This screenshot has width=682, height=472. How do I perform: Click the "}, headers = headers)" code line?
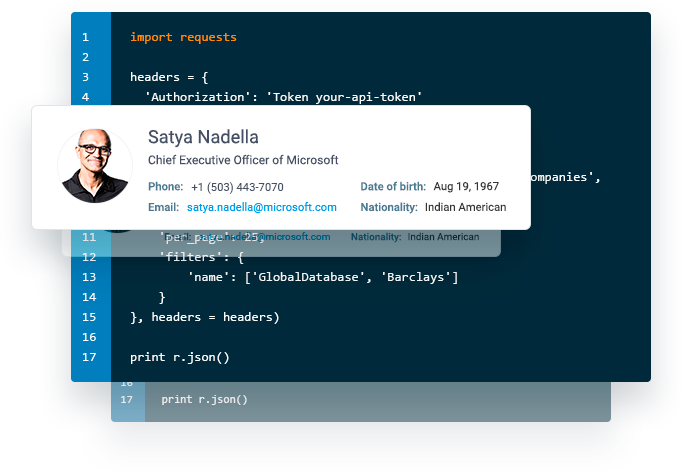tap(204, 317)
